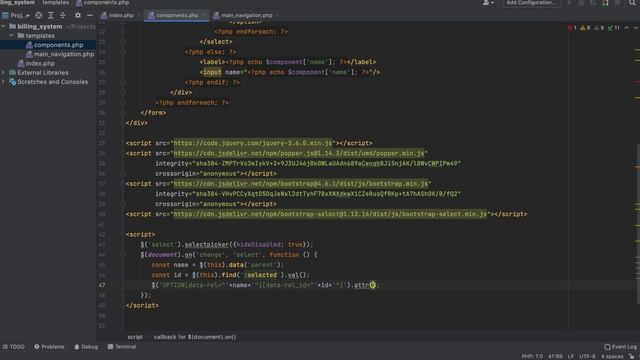Click the 47:66 cursor position indicator
Viewport: 640px width, 360px height.
tap(555, 356)
